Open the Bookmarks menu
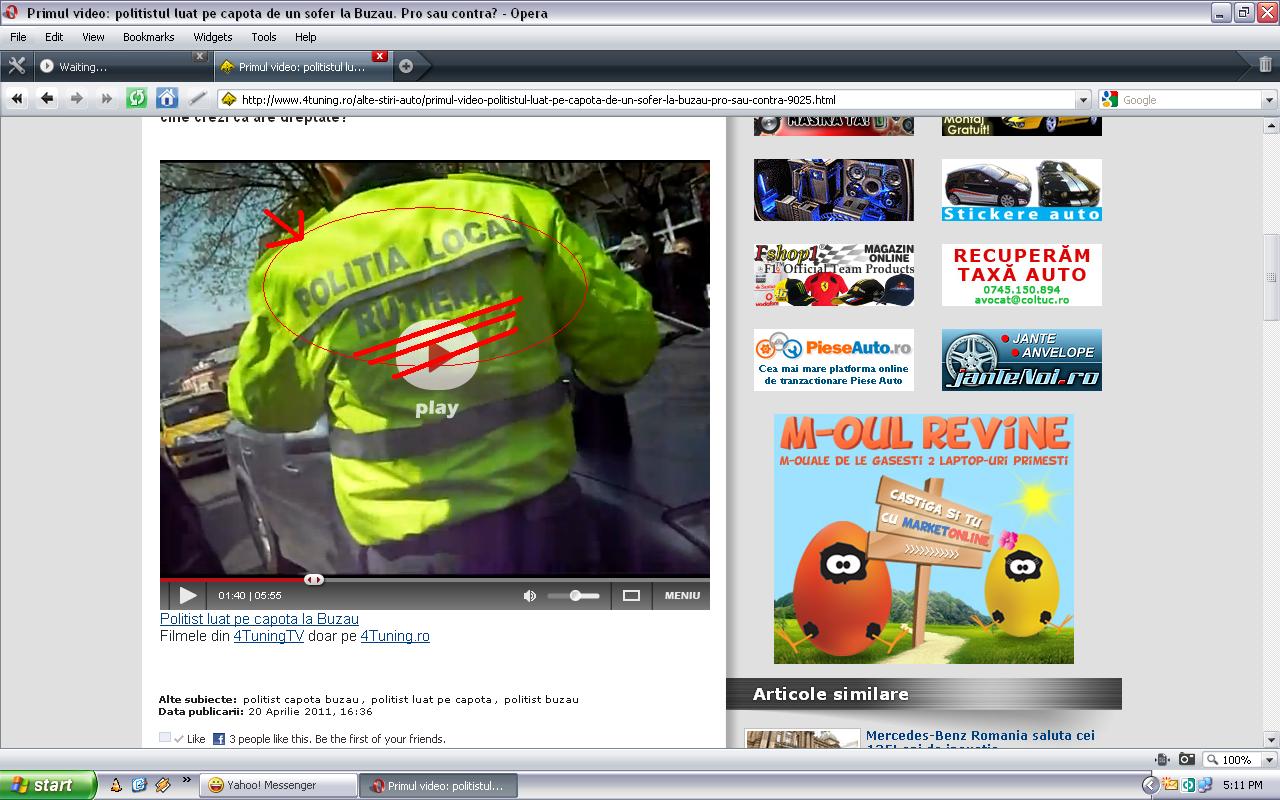Viewport: 1280px width, 800px height. (148, 37)
